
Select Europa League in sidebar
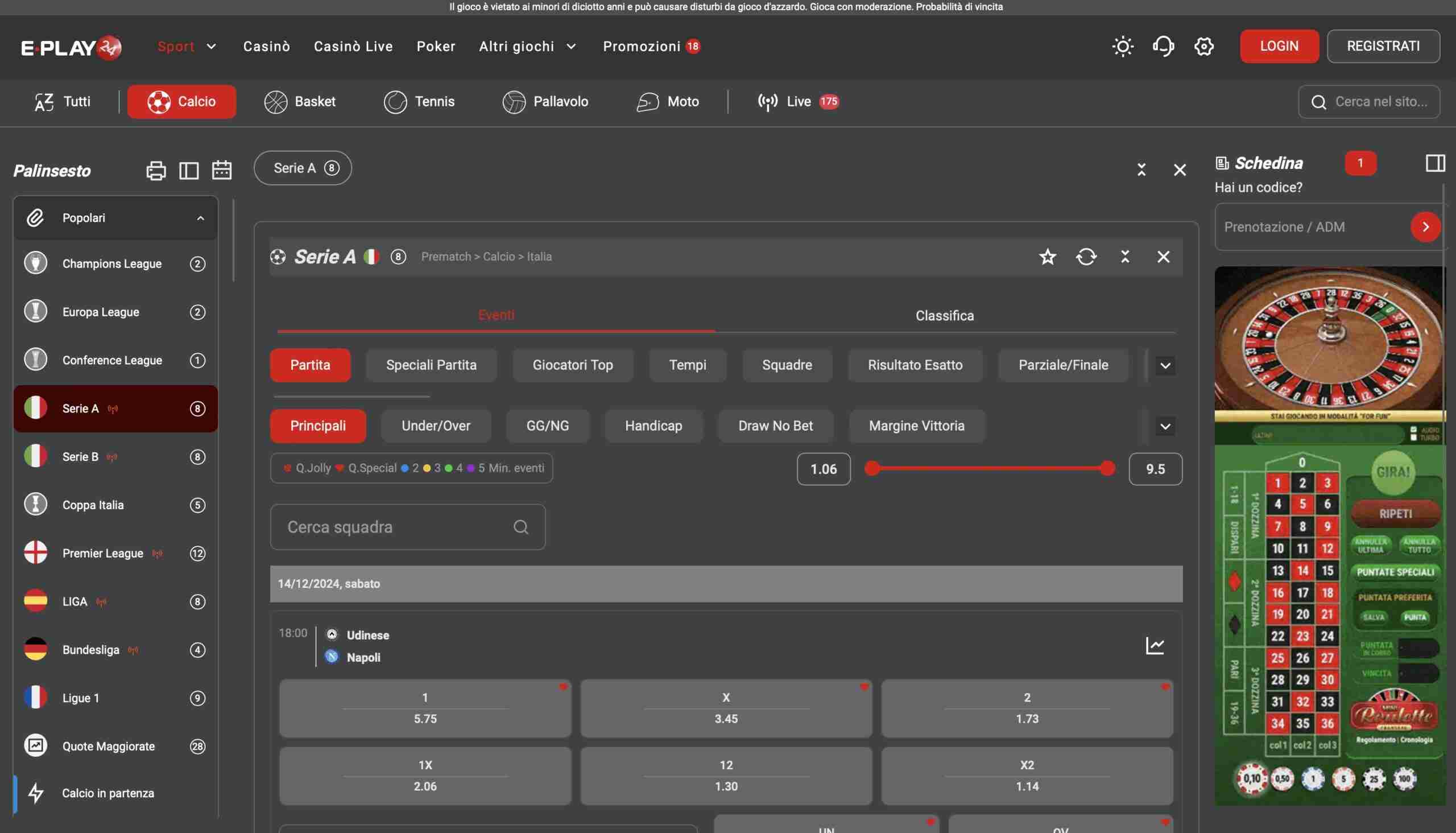tap(115, 312)
